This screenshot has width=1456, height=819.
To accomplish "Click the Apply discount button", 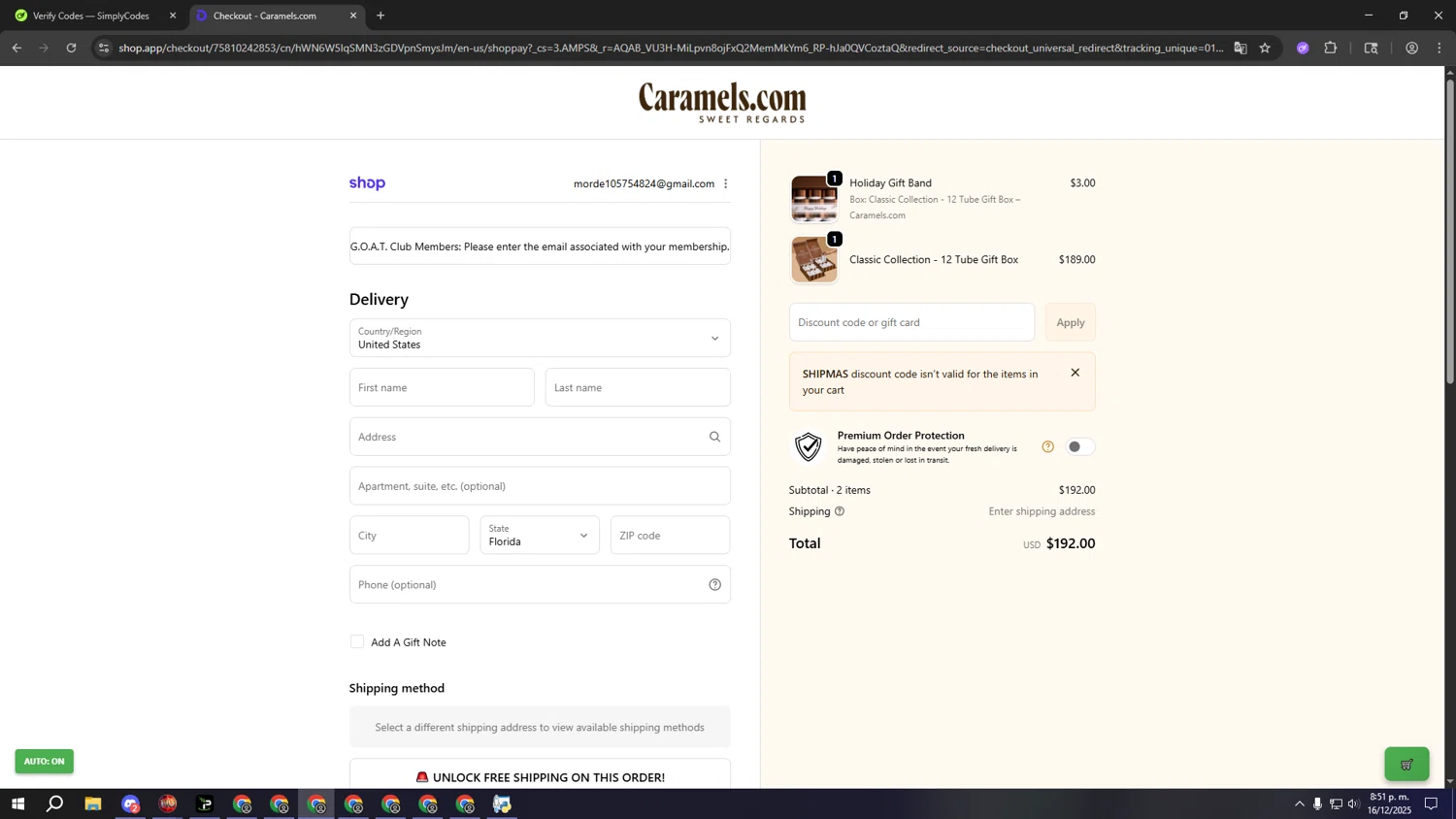I will 1071,322.
